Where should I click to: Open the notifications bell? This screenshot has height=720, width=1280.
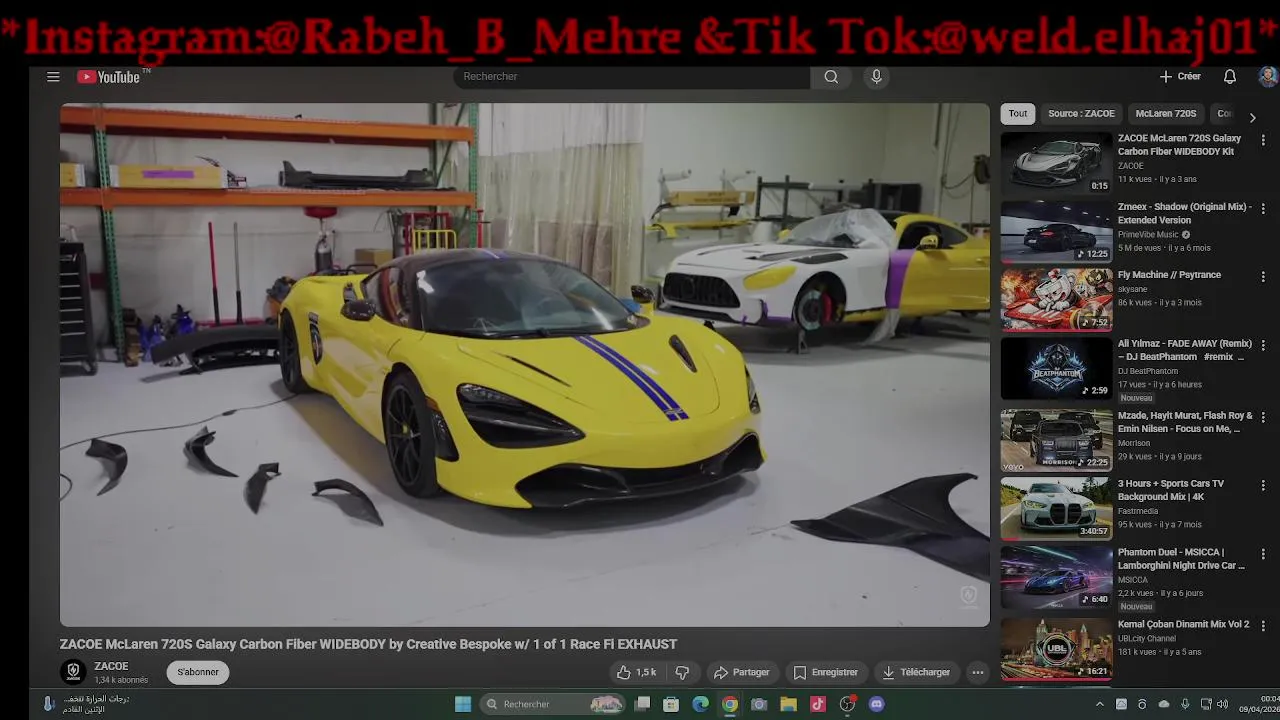[x=1230, y=77]
